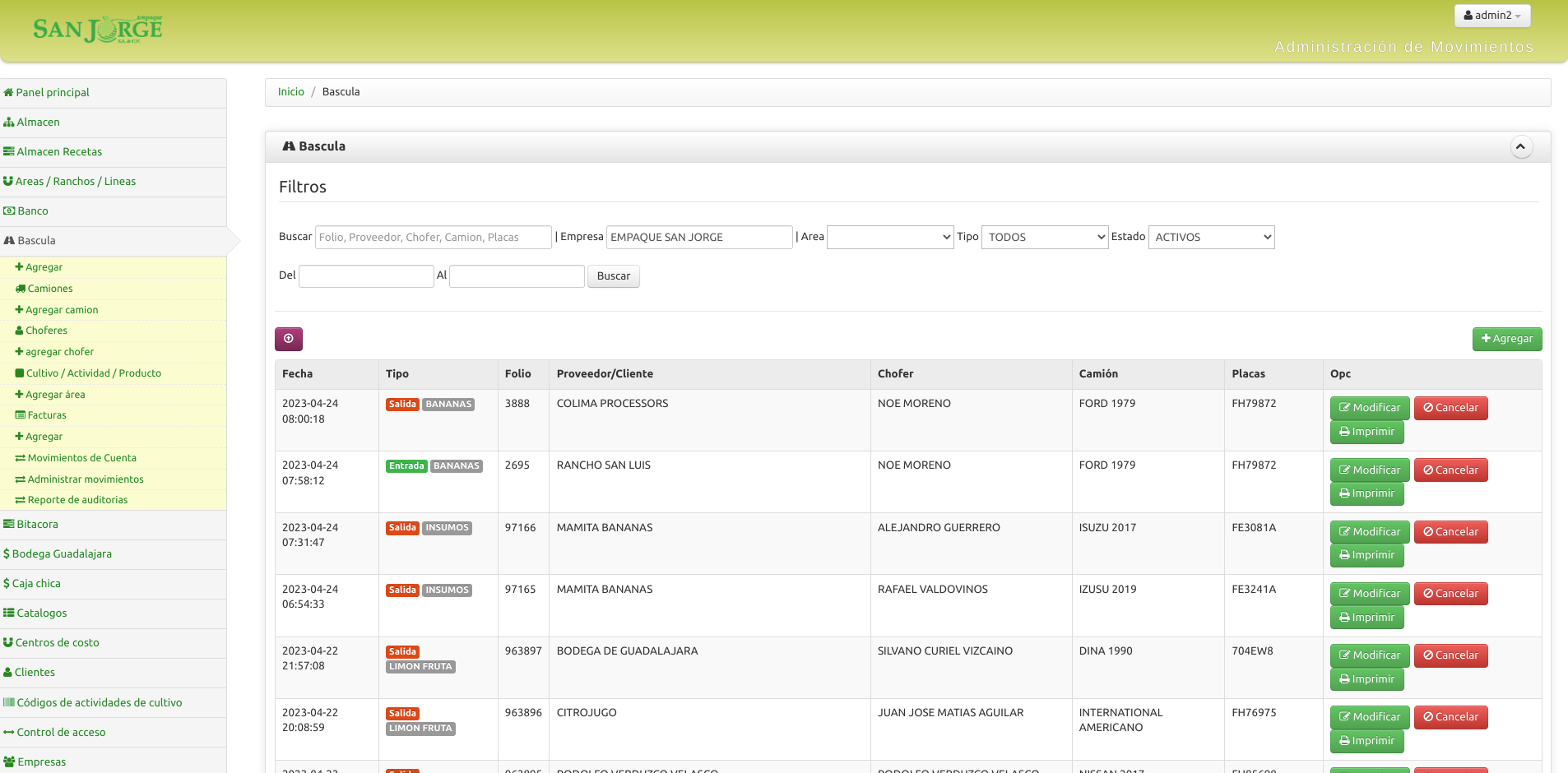Image resolution: width=1568 pixels, height=773 pixels.
Task: Modify folio 3888 COLIMA PROCESSORS row
Action: pyautogui.click(x=1370, y=408)
